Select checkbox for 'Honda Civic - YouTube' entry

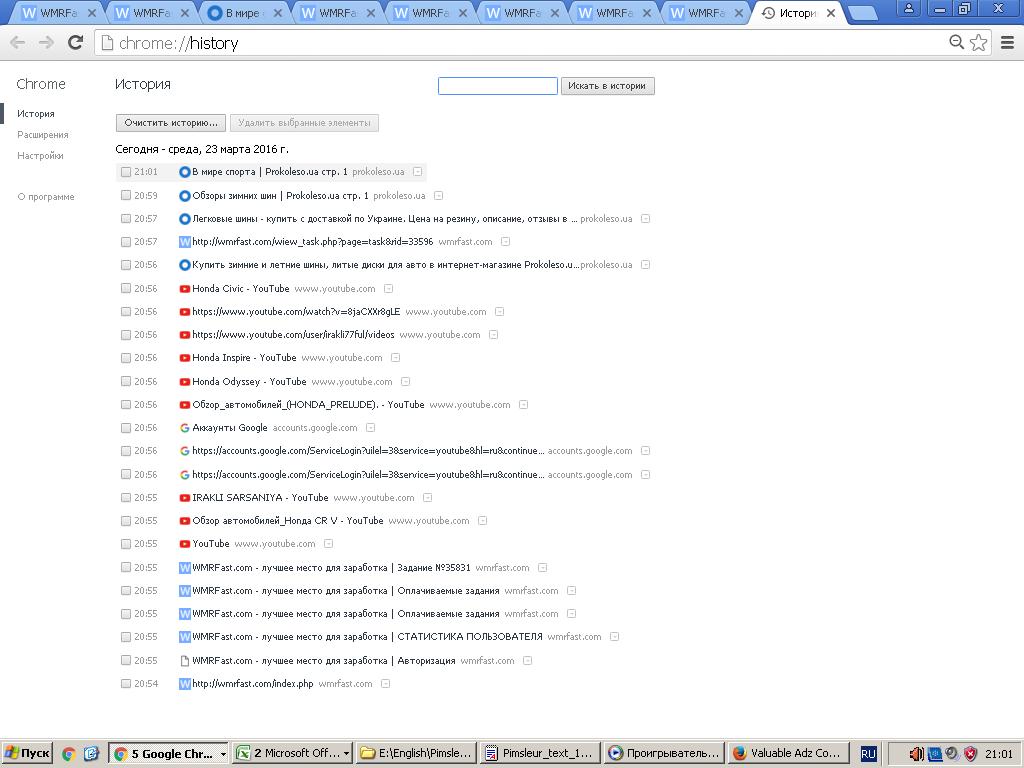(126, 289)
